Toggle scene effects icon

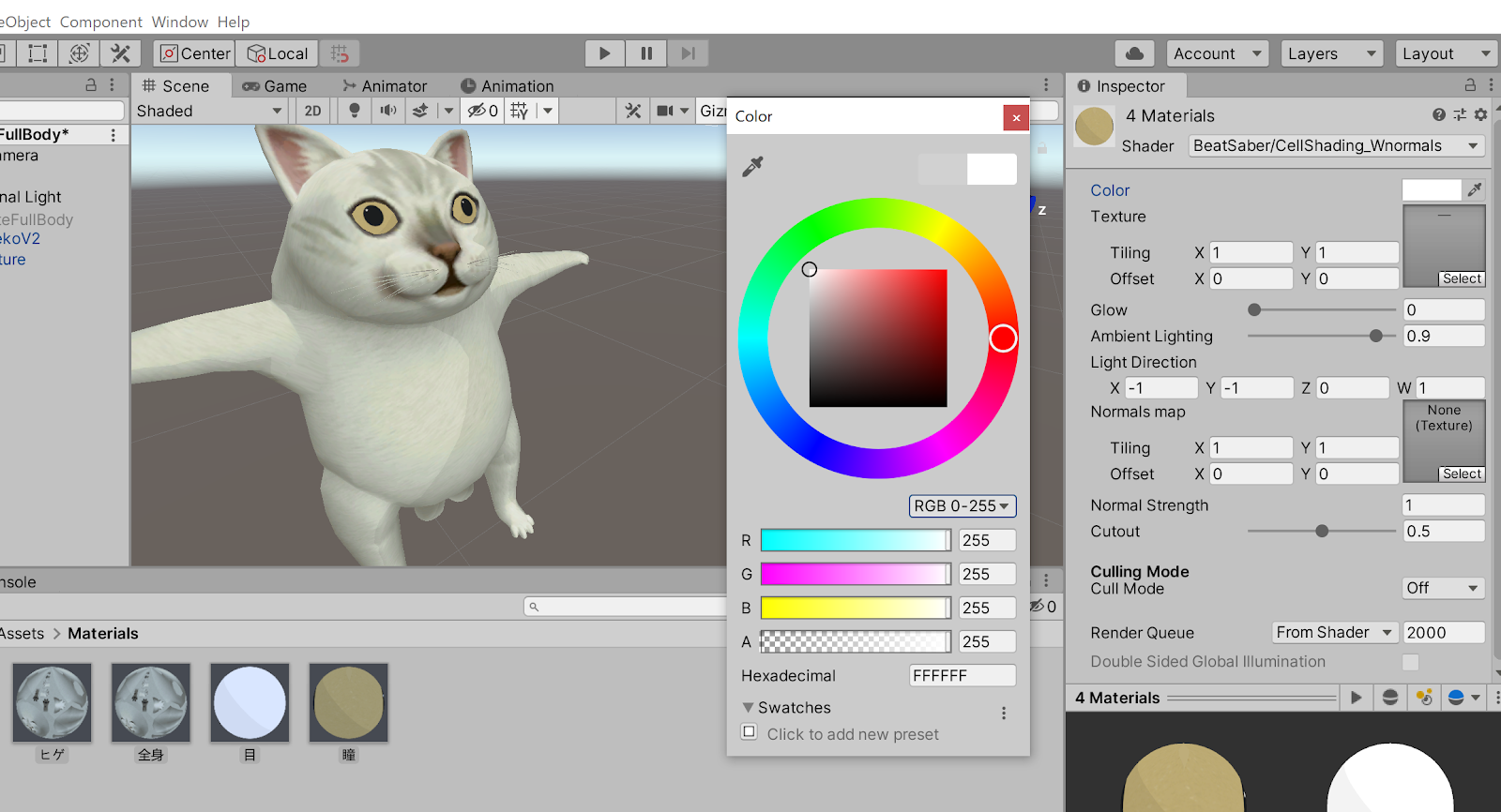(x=420, y=111)
